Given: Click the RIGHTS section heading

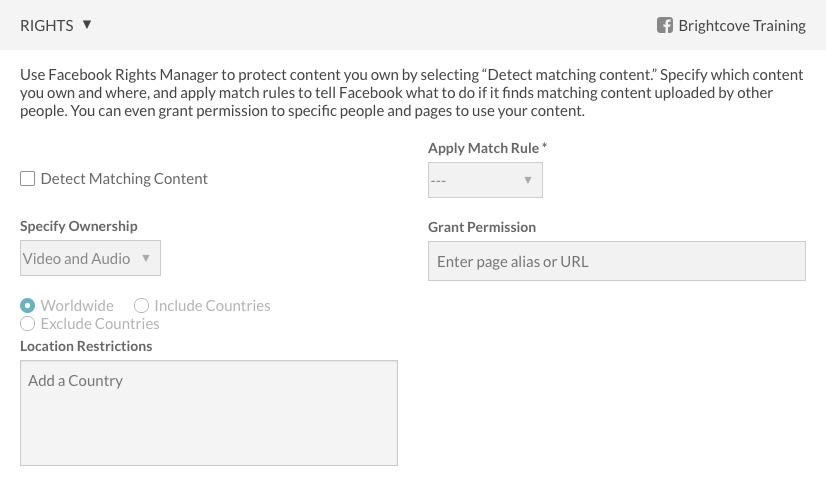Looking at the screenshot, I should [x=47, y=26].
